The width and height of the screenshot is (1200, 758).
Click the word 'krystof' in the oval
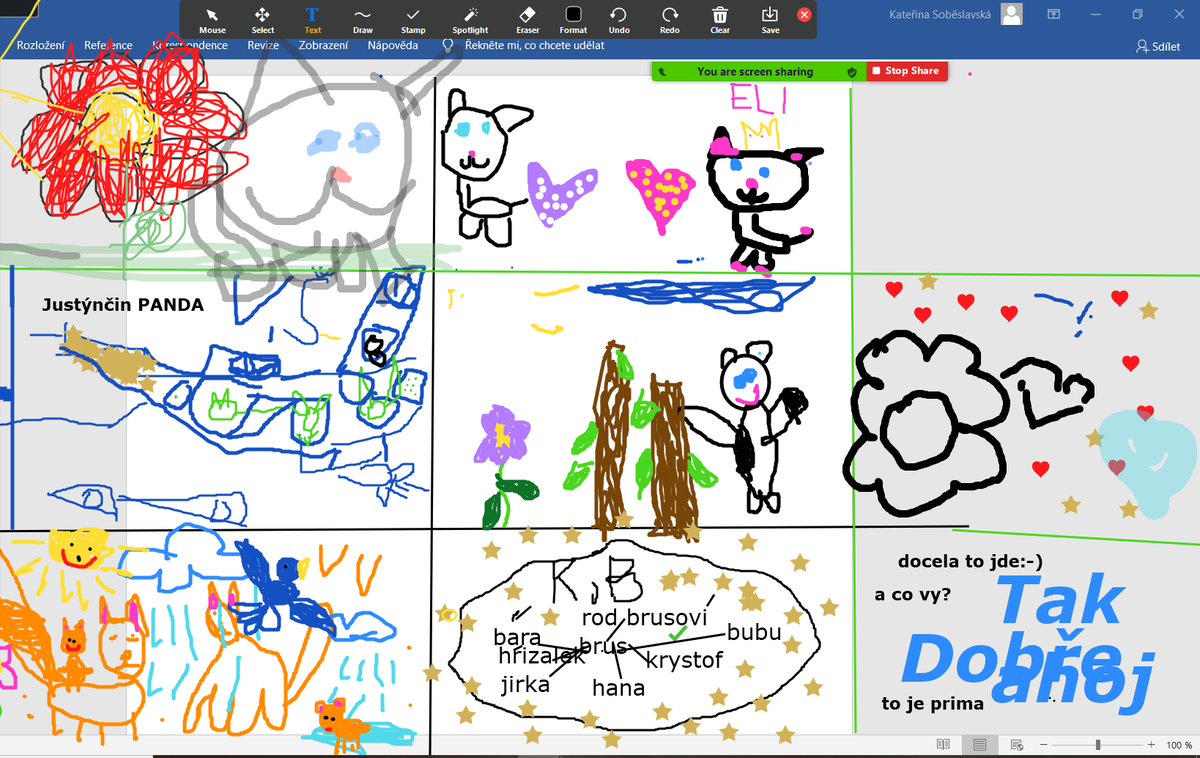coord(684,661)
